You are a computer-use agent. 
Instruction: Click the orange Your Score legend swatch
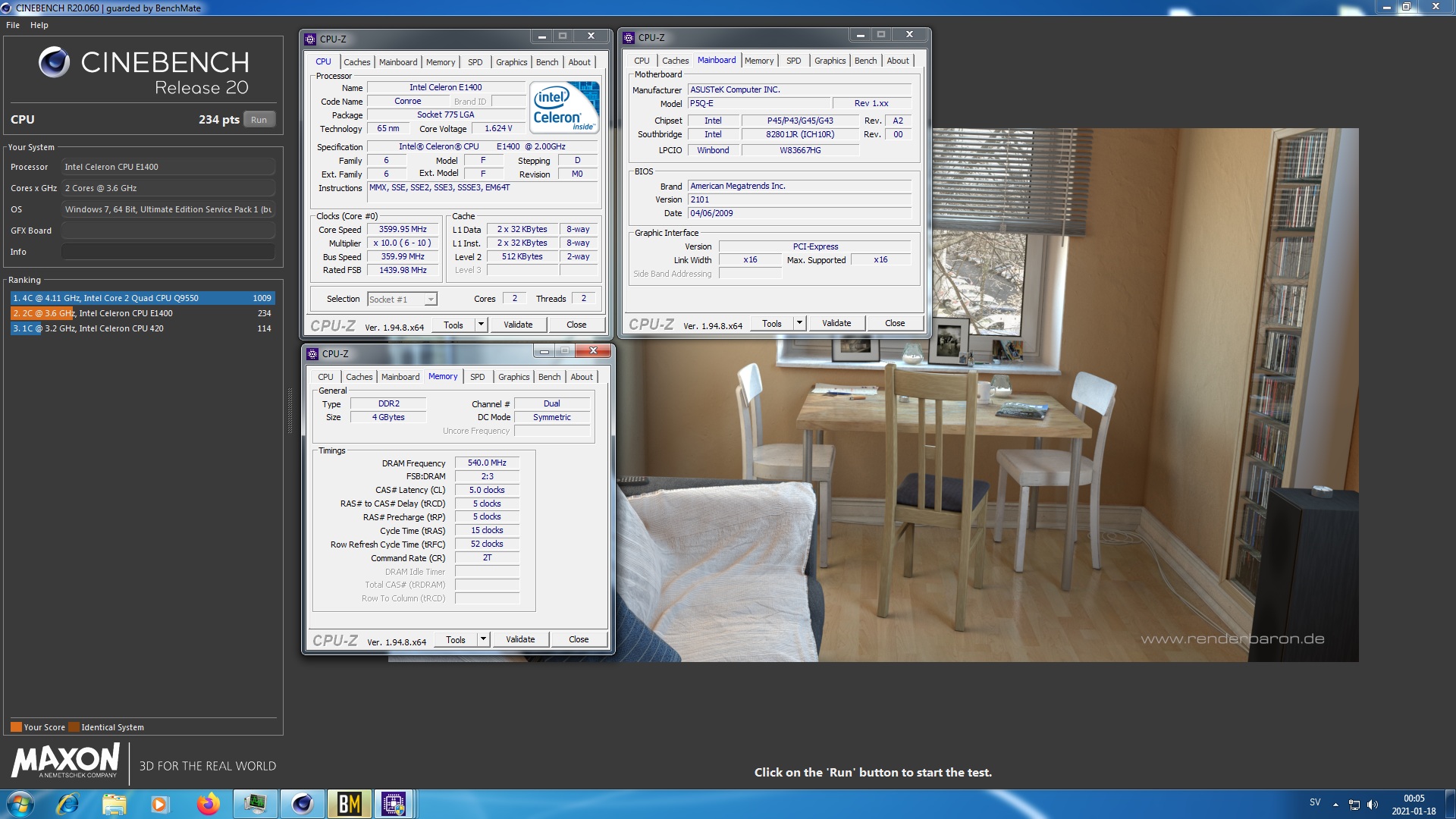(16, 726)
